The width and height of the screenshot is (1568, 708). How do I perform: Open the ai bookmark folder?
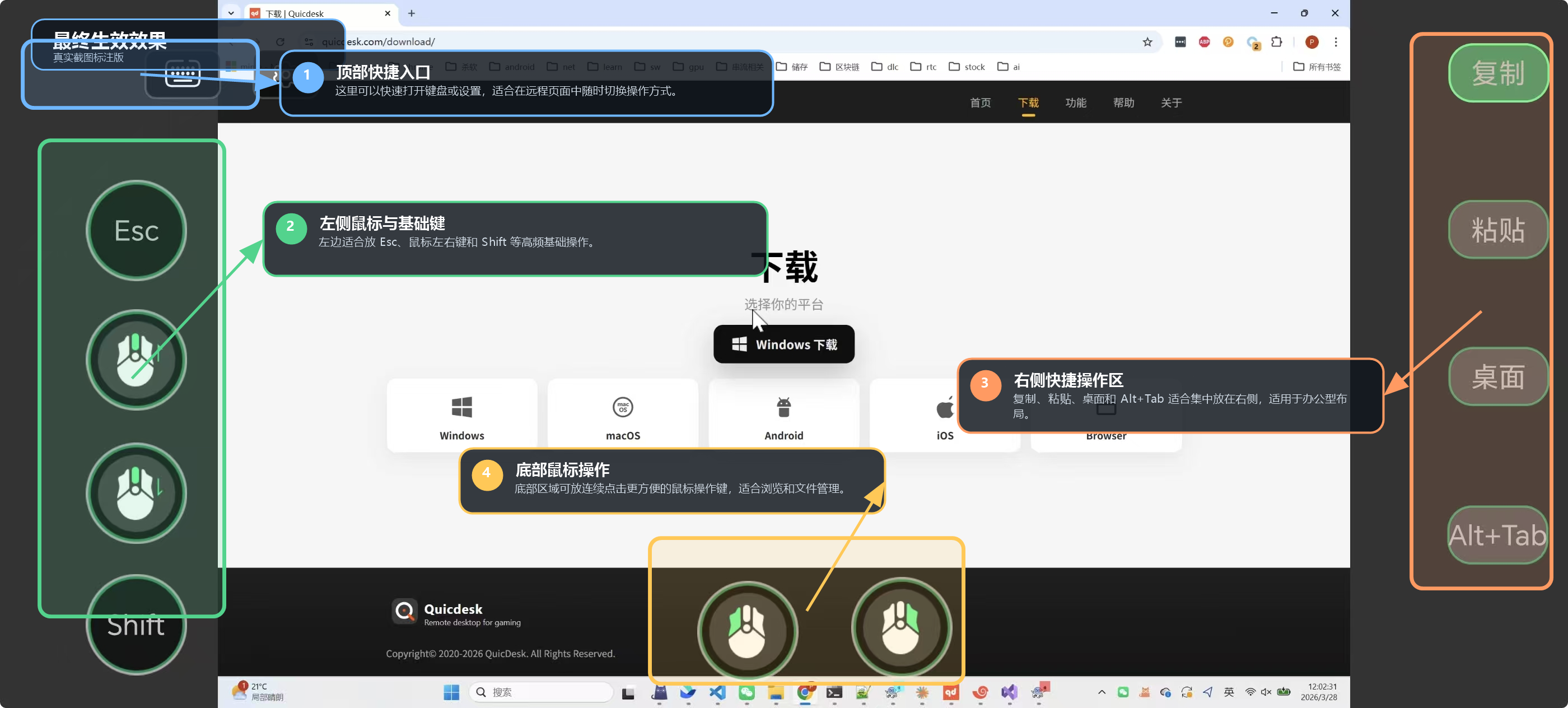1009,66
